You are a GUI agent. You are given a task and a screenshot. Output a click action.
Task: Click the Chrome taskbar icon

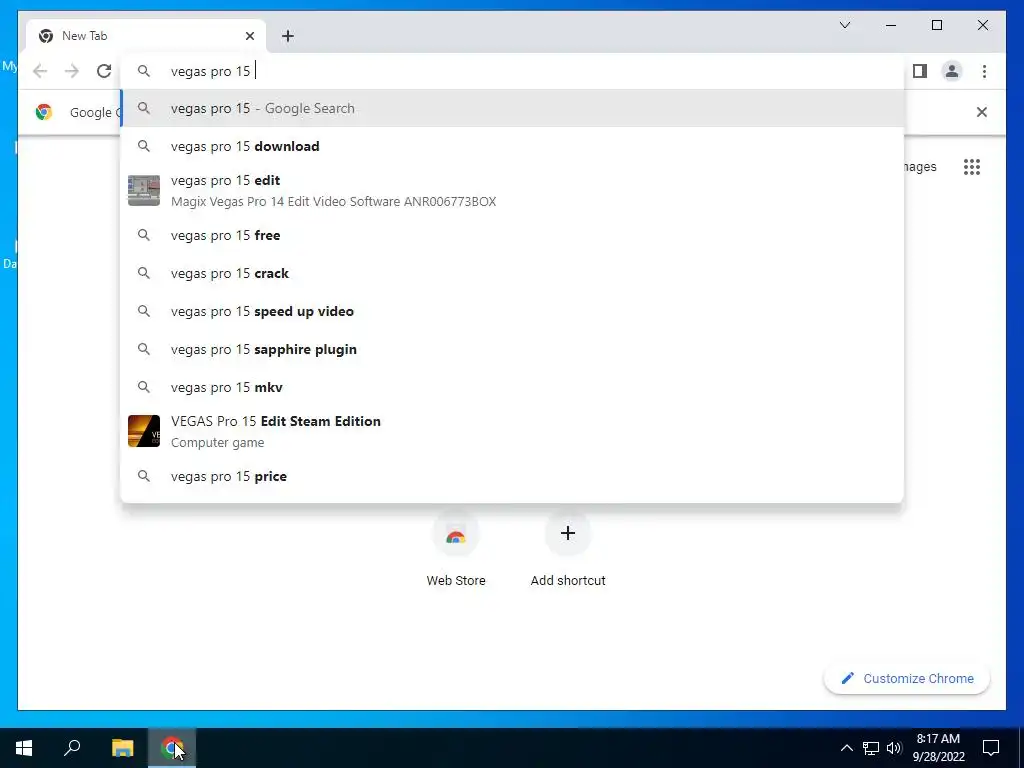(172, 748)
